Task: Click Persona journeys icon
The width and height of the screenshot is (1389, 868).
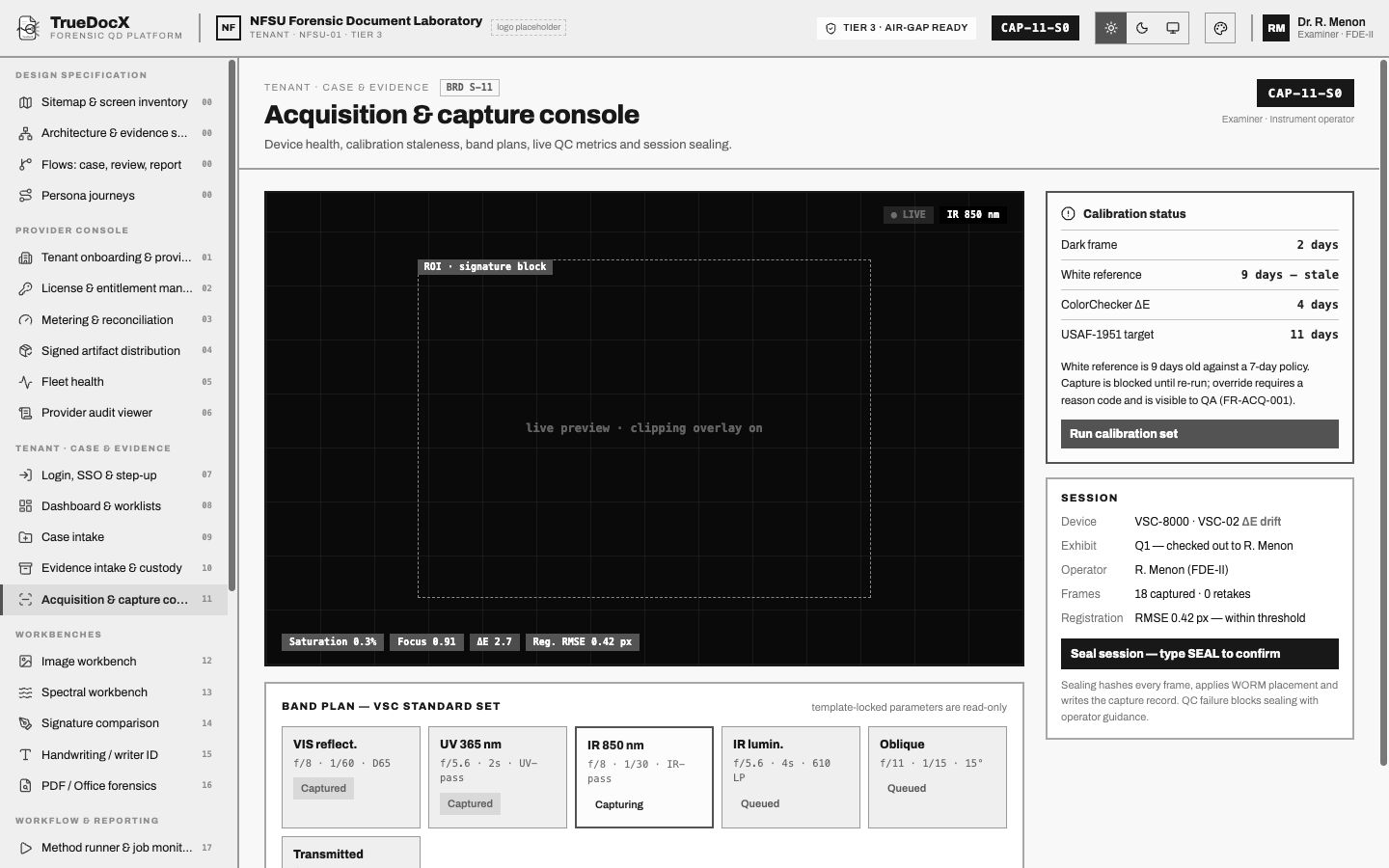Action: [x=26, y=196]
